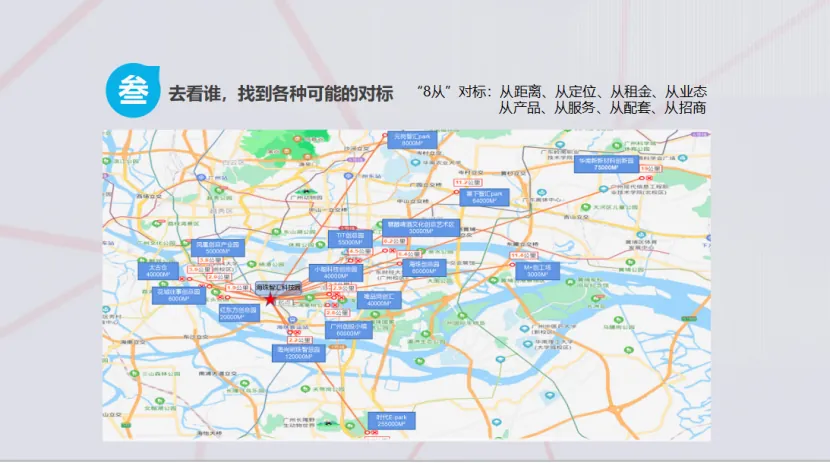Select the 广州创投小镇 60000M² label
Image resolution: width=830 pixels, height=463 pixels.
pos(348,330)
